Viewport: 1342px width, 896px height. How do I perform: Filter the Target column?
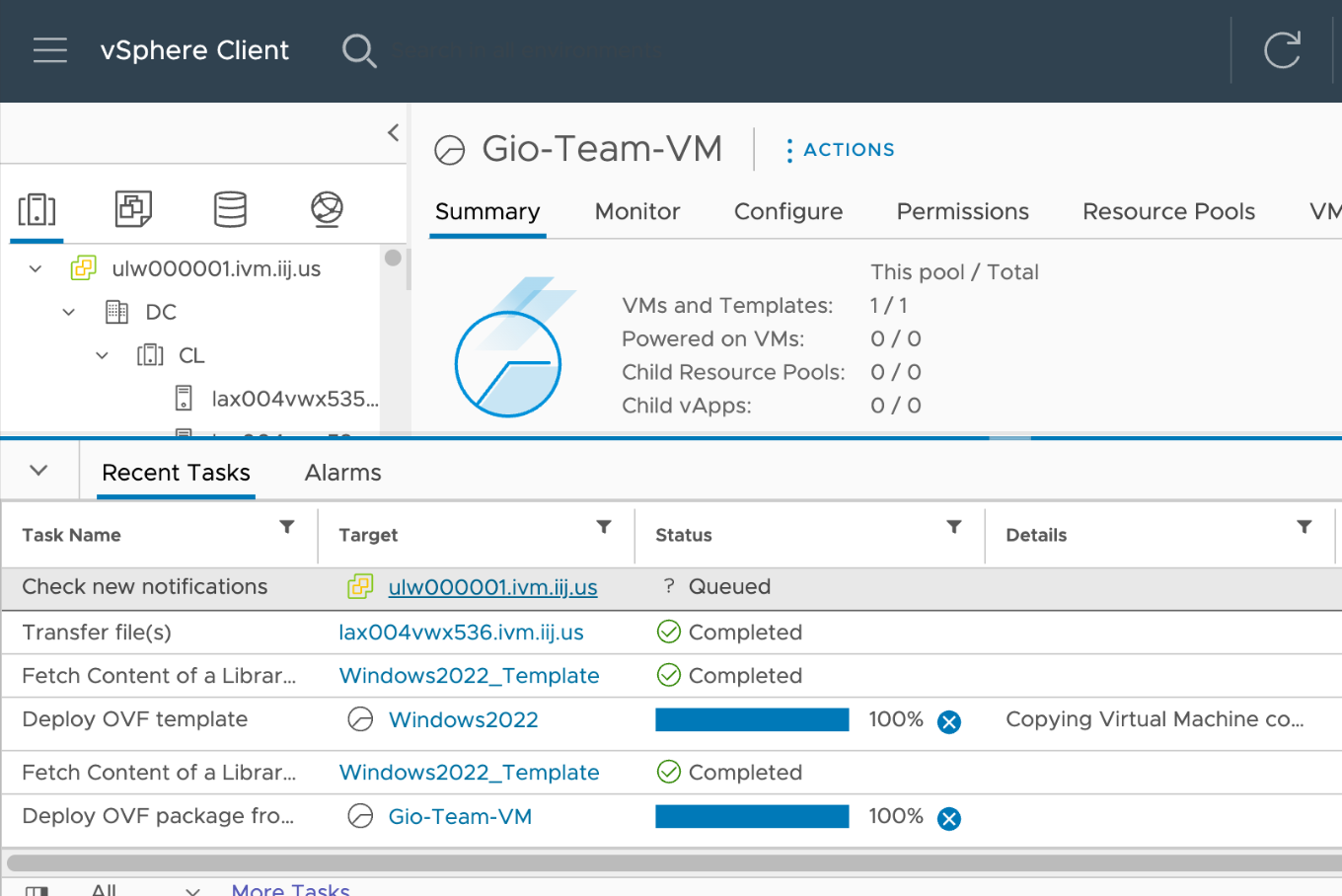pyautogui.click(x=604, y=527)
